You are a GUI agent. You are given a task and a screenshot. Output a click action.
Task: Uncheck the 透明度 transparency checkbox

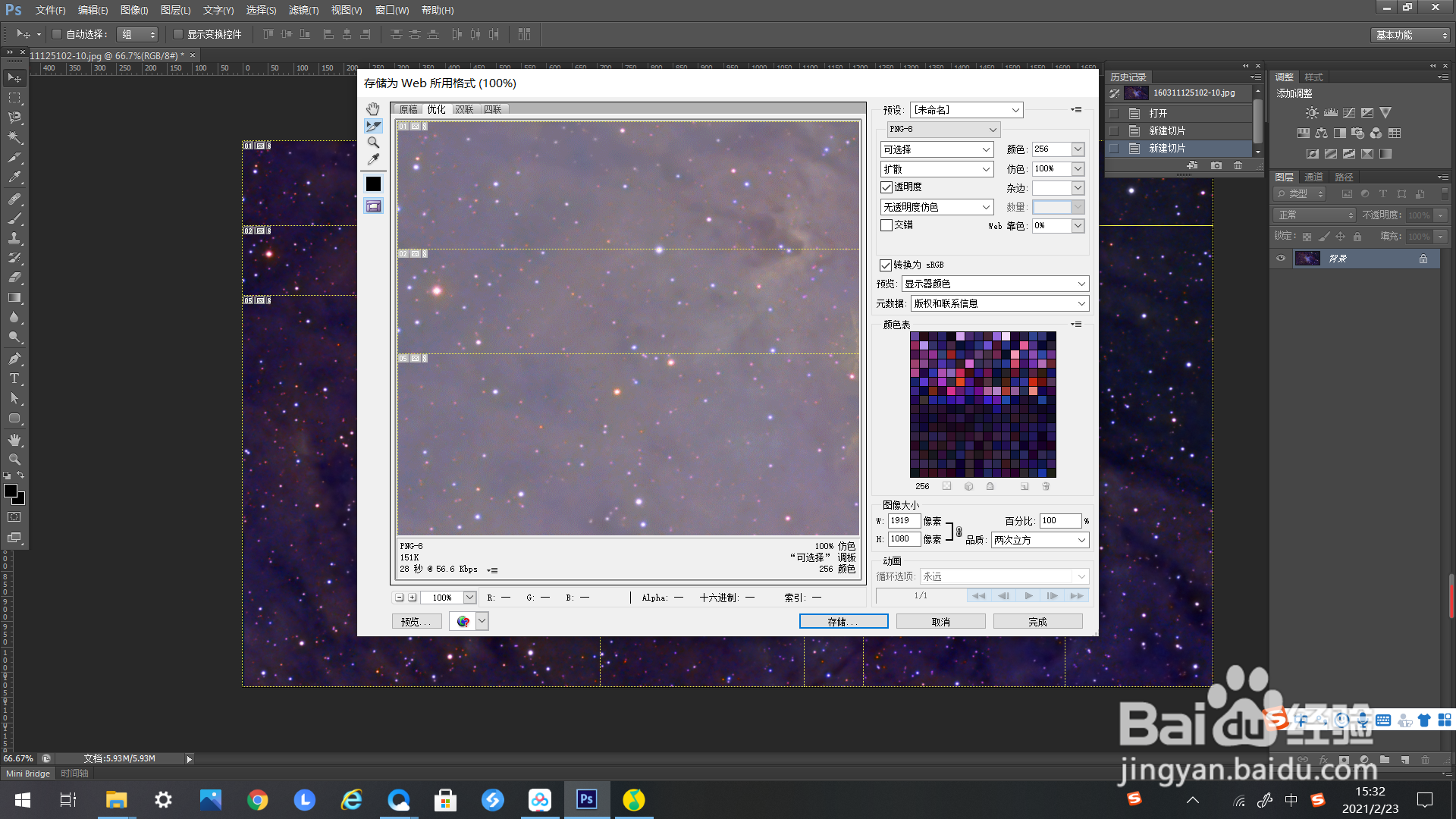pos(886,187)
